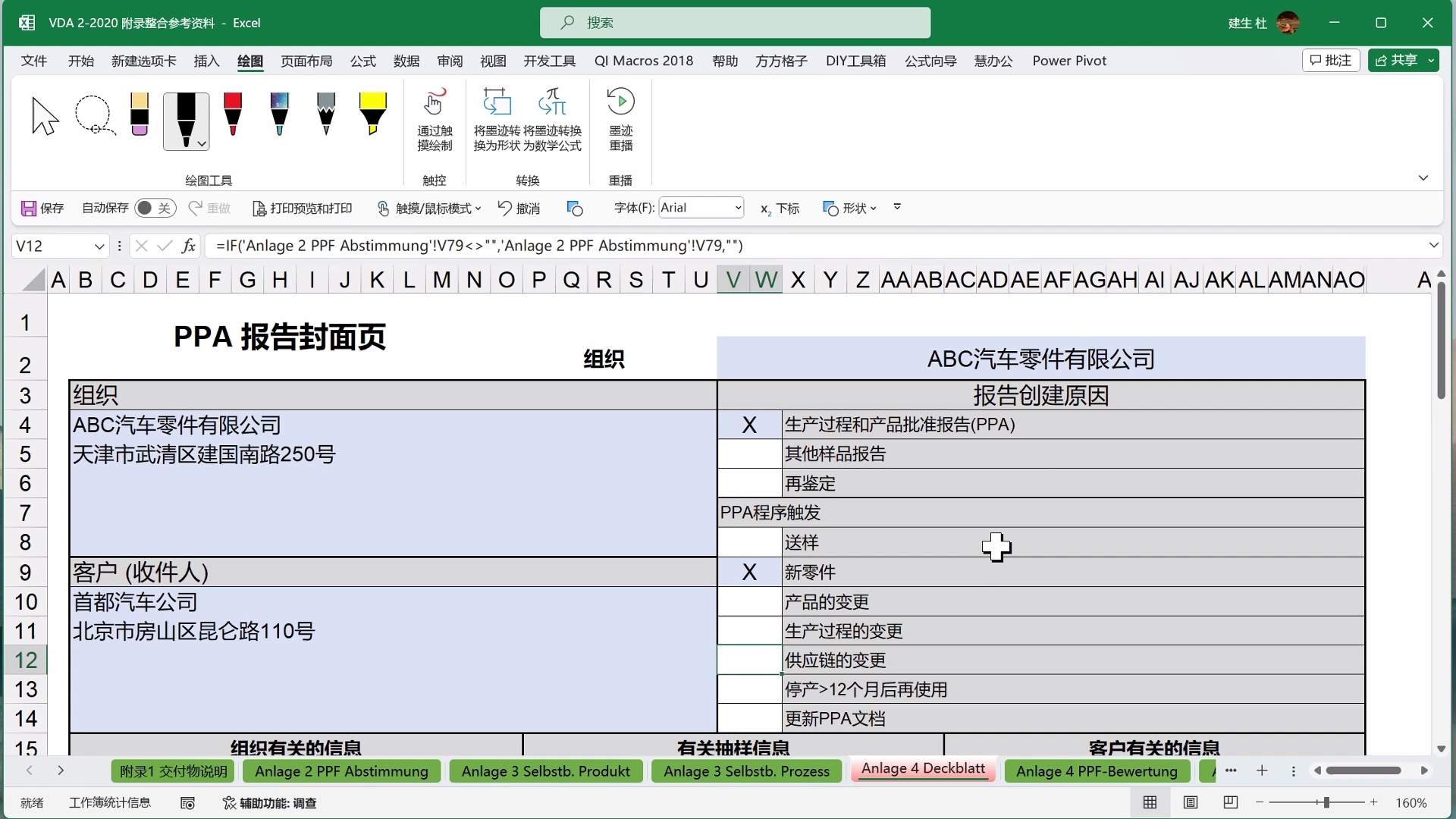Pick the yellow highlighter tool

372,115
